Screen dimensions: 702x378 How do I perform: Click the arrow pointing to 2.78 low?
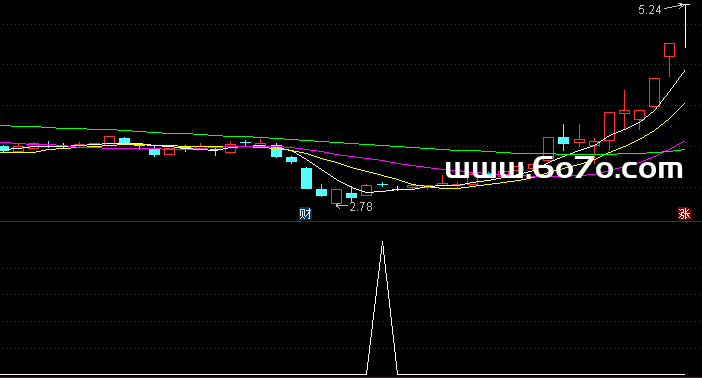click(342, 206)
